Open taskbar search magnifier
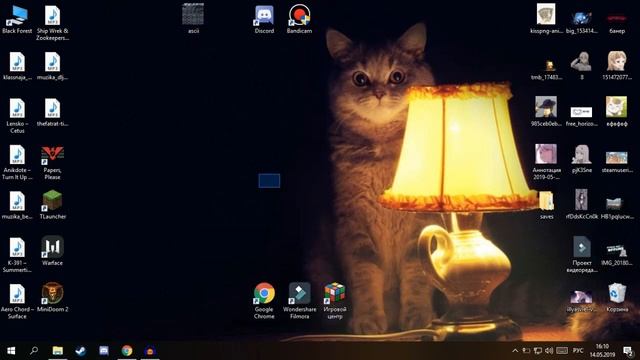This screenshot has height=360, width=640. point(34,351)
